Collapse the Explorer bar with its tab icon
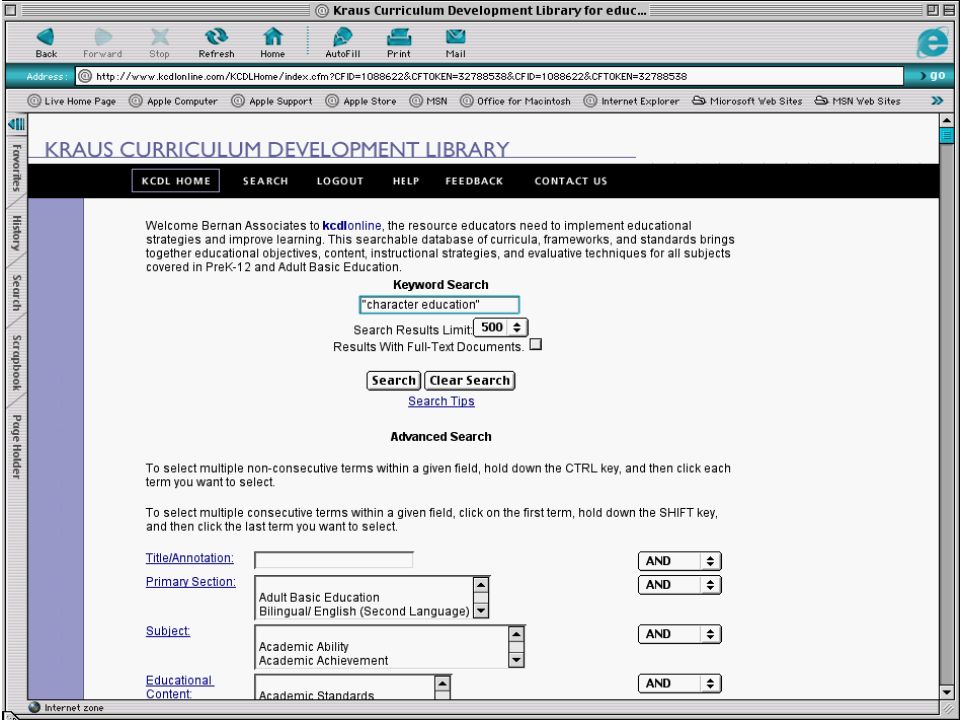The height and width of the screenshot is (720, 960). (x=17, y=124)
